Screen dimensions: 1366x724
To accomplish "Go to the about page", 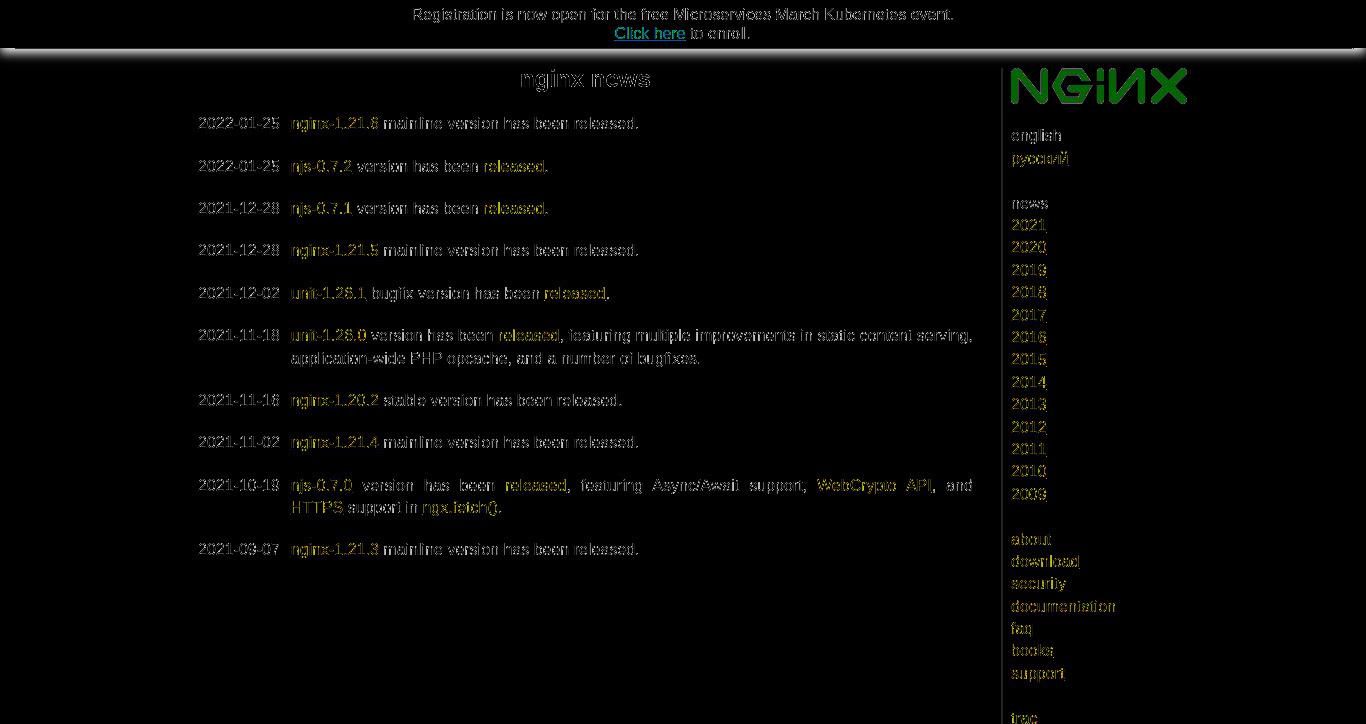I will (x=1031, y=539).
